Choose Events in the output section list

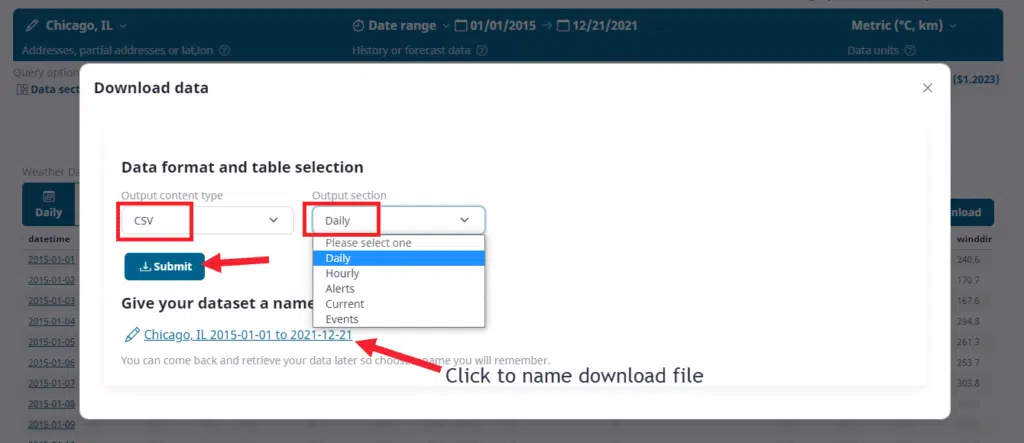coord(341,319)
